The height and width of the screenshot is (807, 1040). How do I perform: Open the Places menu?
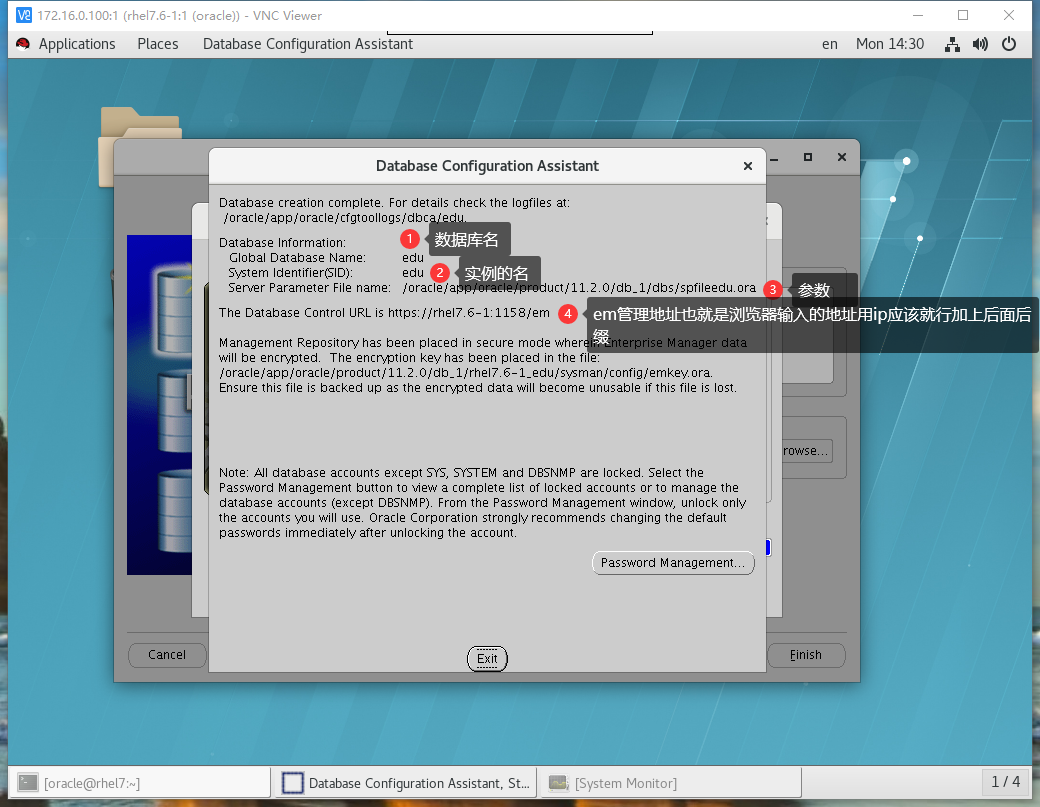pyautogui.click(x=158, y=44)
